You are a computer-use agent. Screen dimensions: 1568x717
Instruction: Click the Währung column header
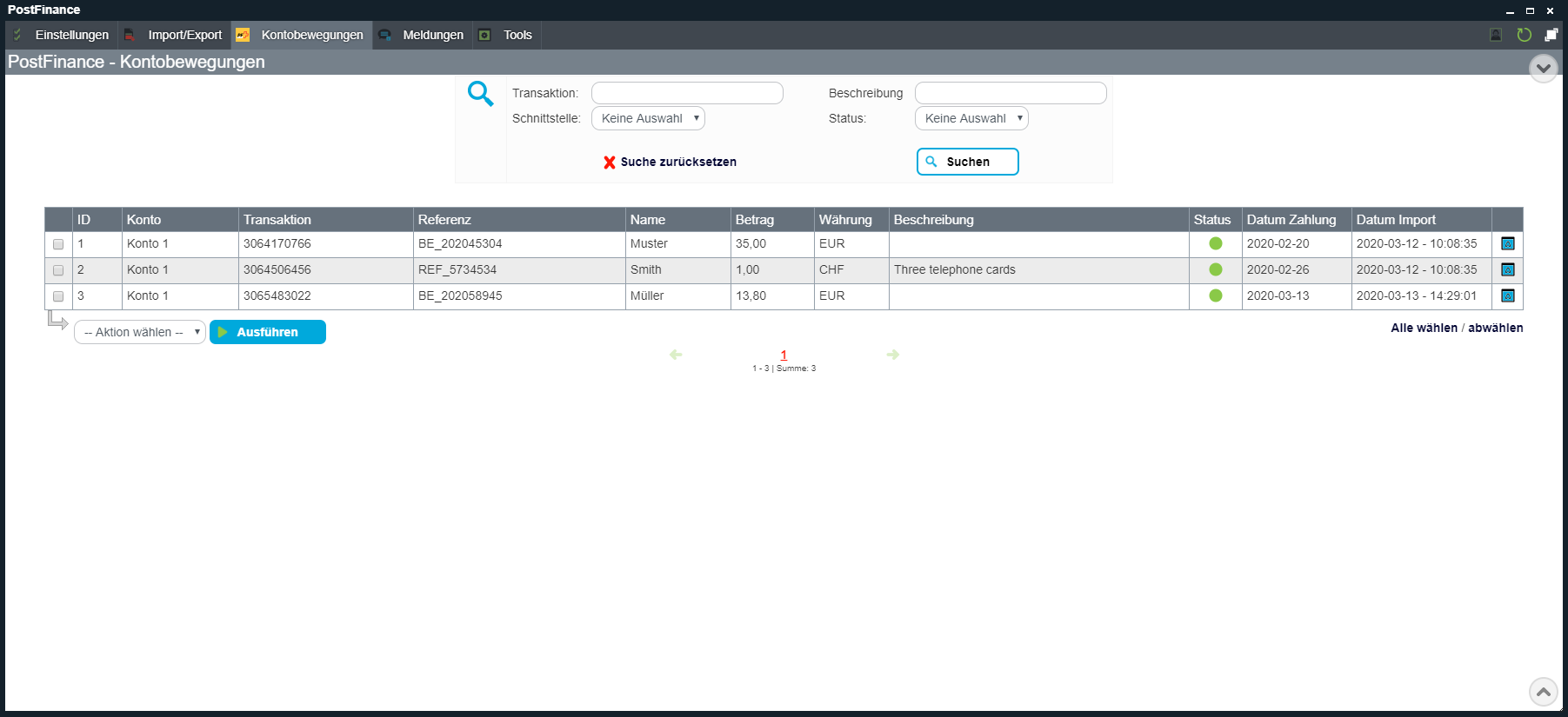click(851, 220)
